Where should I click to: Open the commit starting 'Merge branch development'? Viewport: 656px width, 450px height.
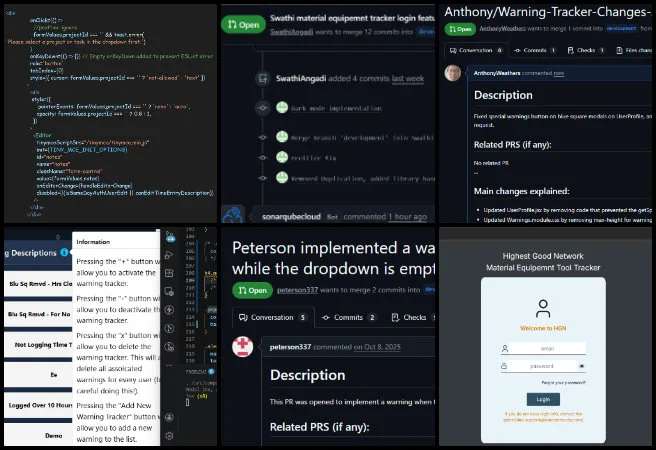coord(362,138)
